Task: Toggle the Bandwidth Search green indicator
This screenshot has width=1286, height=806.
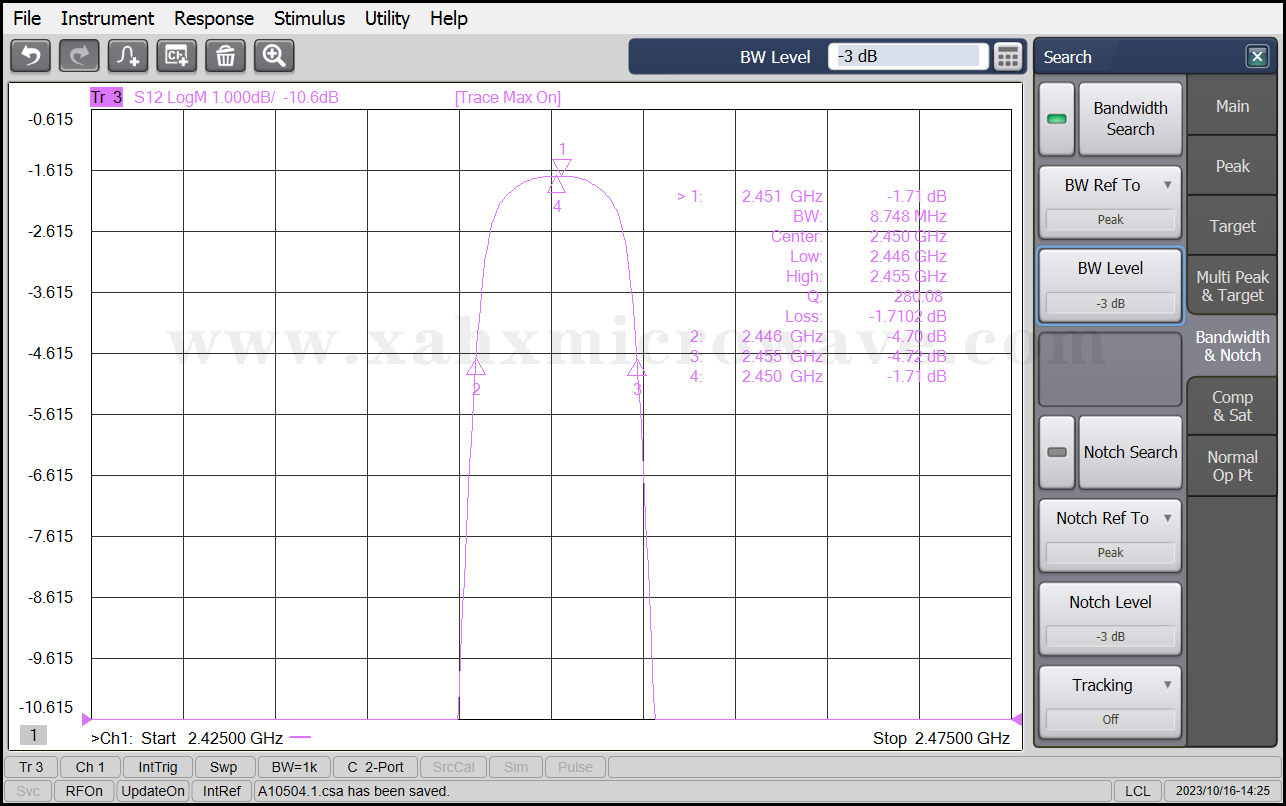Action: point(1057,119)
